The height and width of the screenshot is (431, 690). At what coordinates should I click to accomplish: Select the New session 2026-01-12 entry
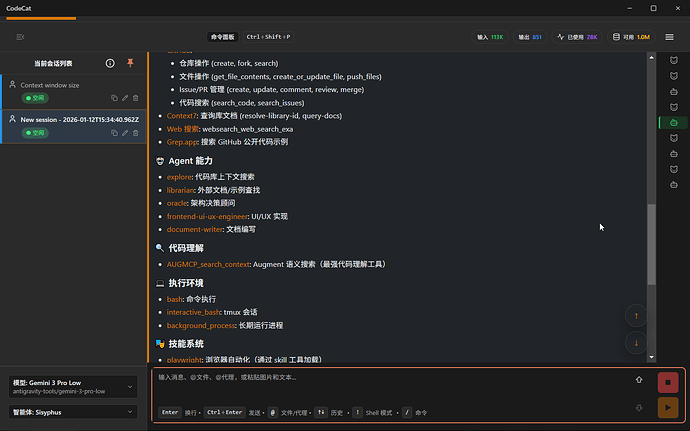coord(73,126)
